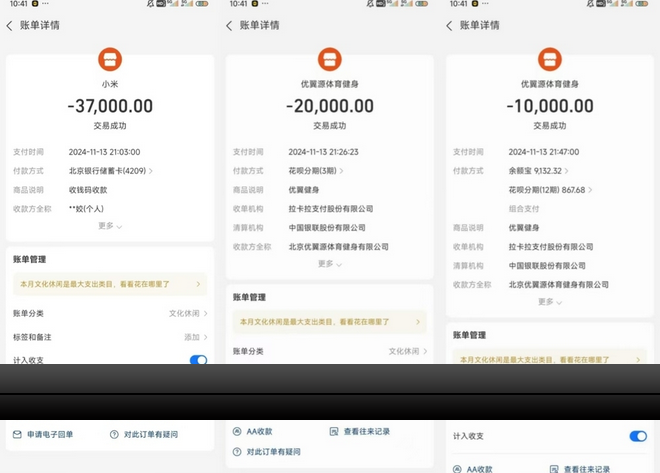Viewport: 660px width, 473px height.
Task: Tap 申请电子回单 link
Action: 50,434
